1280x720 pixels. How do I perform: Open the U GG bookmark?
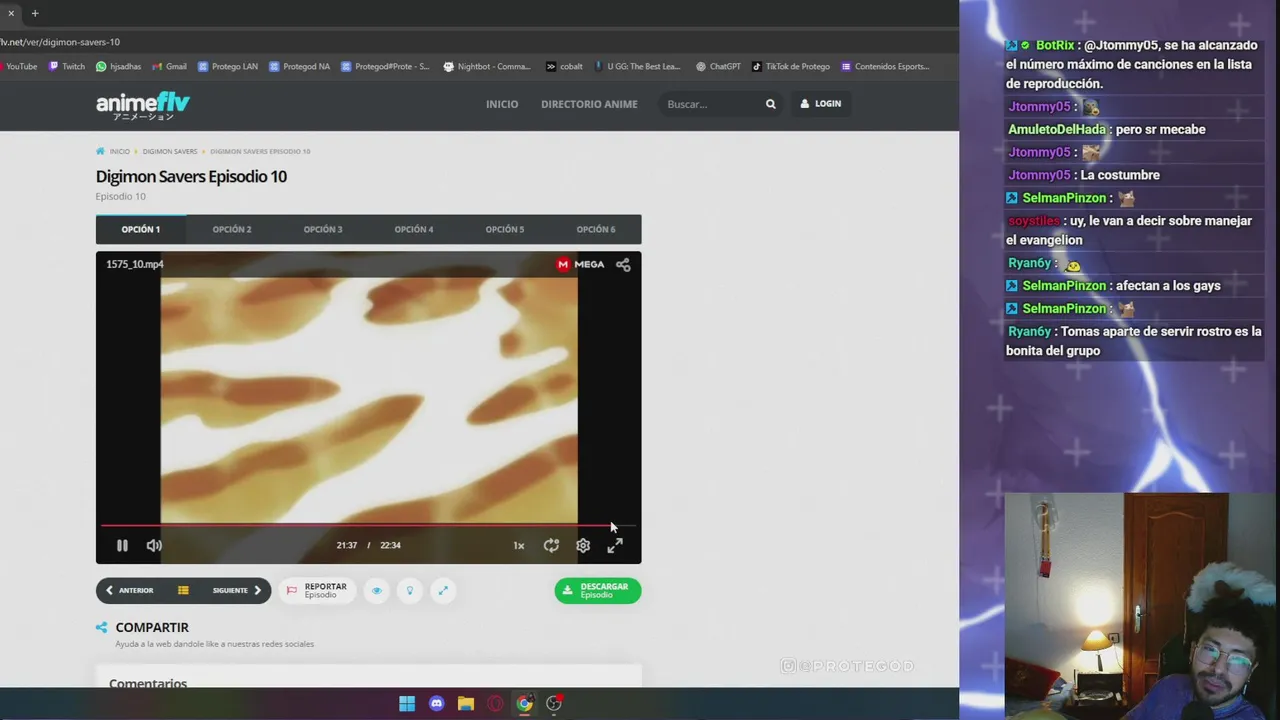[x=637, y=67]
